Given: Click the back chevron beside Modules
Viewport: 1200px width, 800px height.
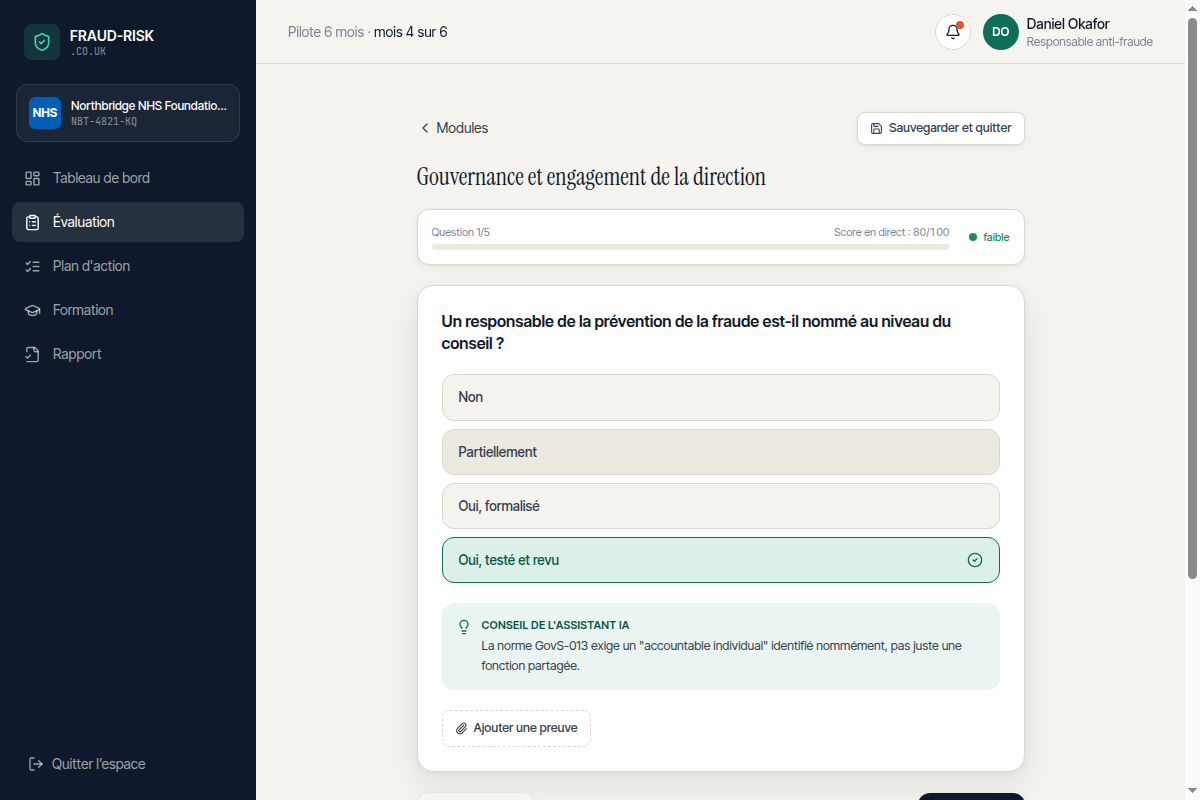Looking at the screenshot, I should tap(425, 128).
